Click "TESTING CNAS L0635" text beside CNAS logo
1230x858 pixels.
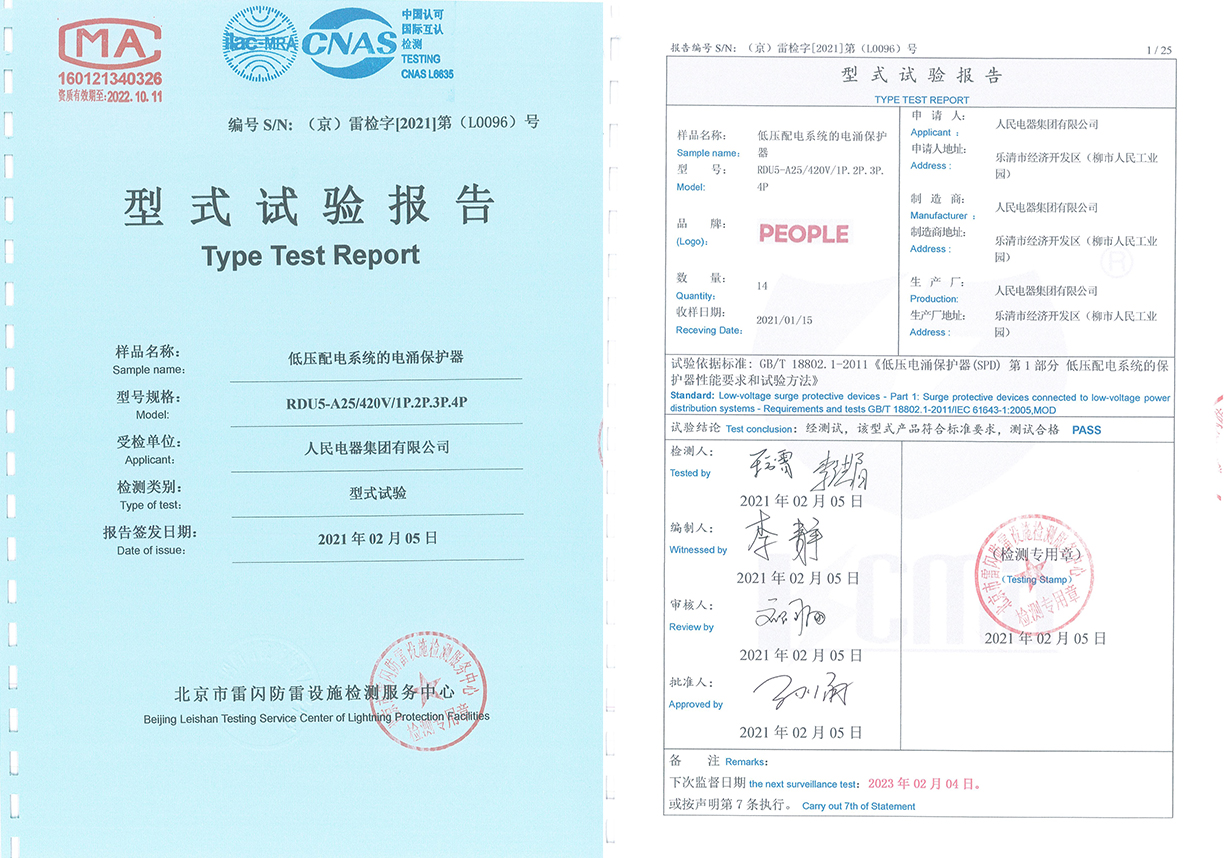point(427,66)
